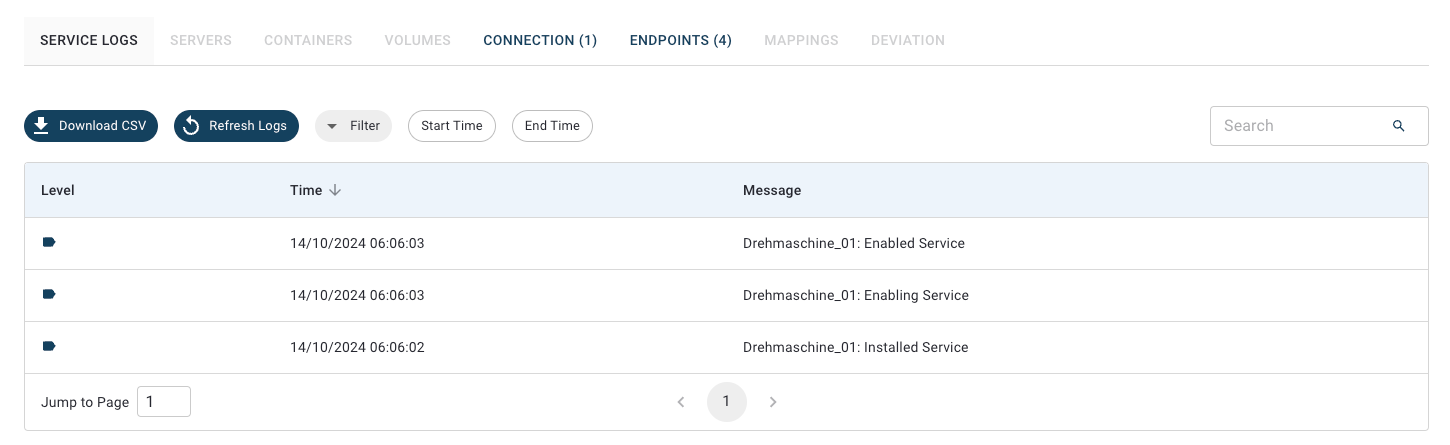This screenshot has width=1450, height=445.
Task: Click the search magnifier icon
Action: tap(1398, 126)
